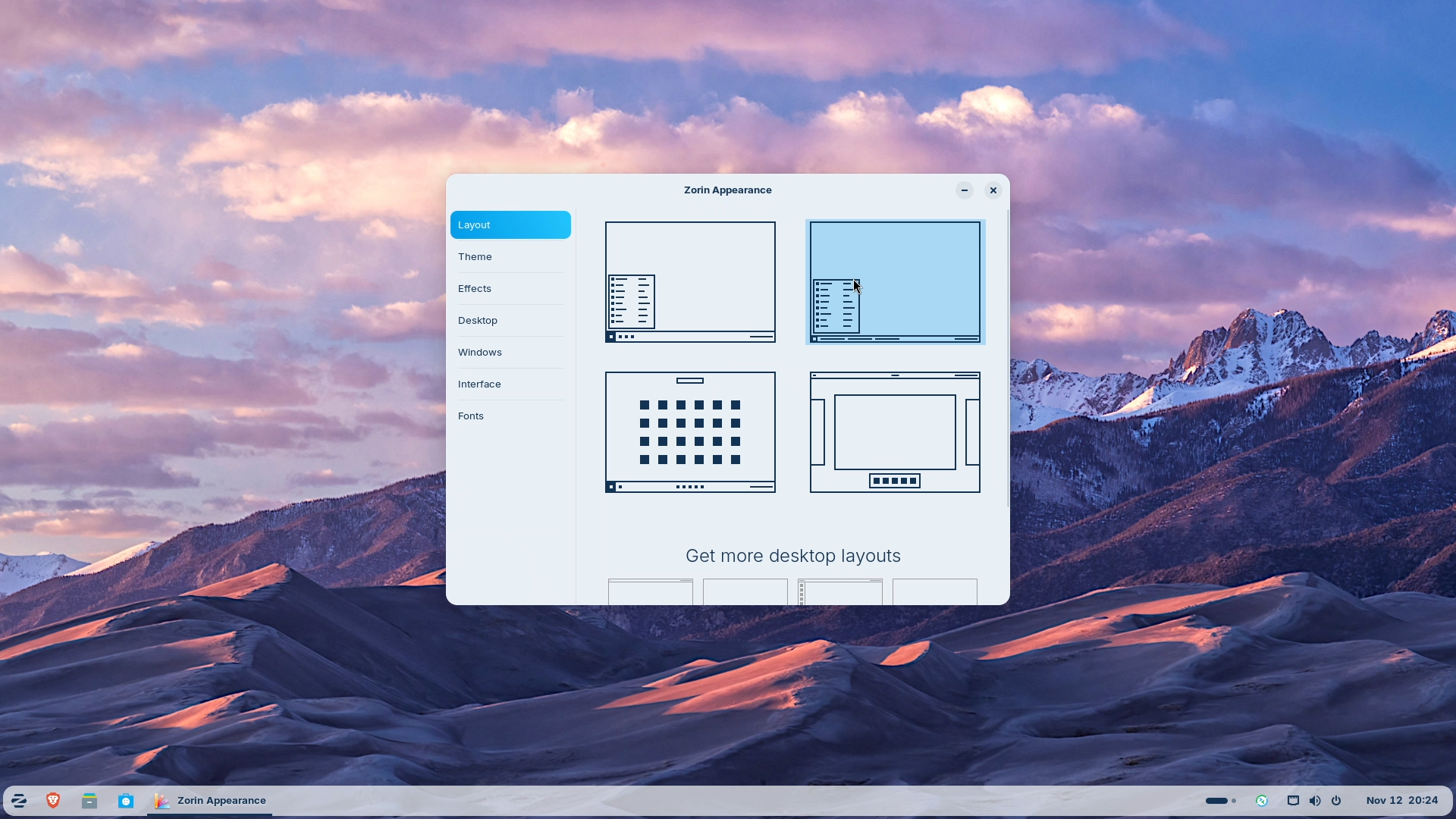Select the grid app launcher layout
Screen dimensions: 1456x819
click(x=689, y=431)
